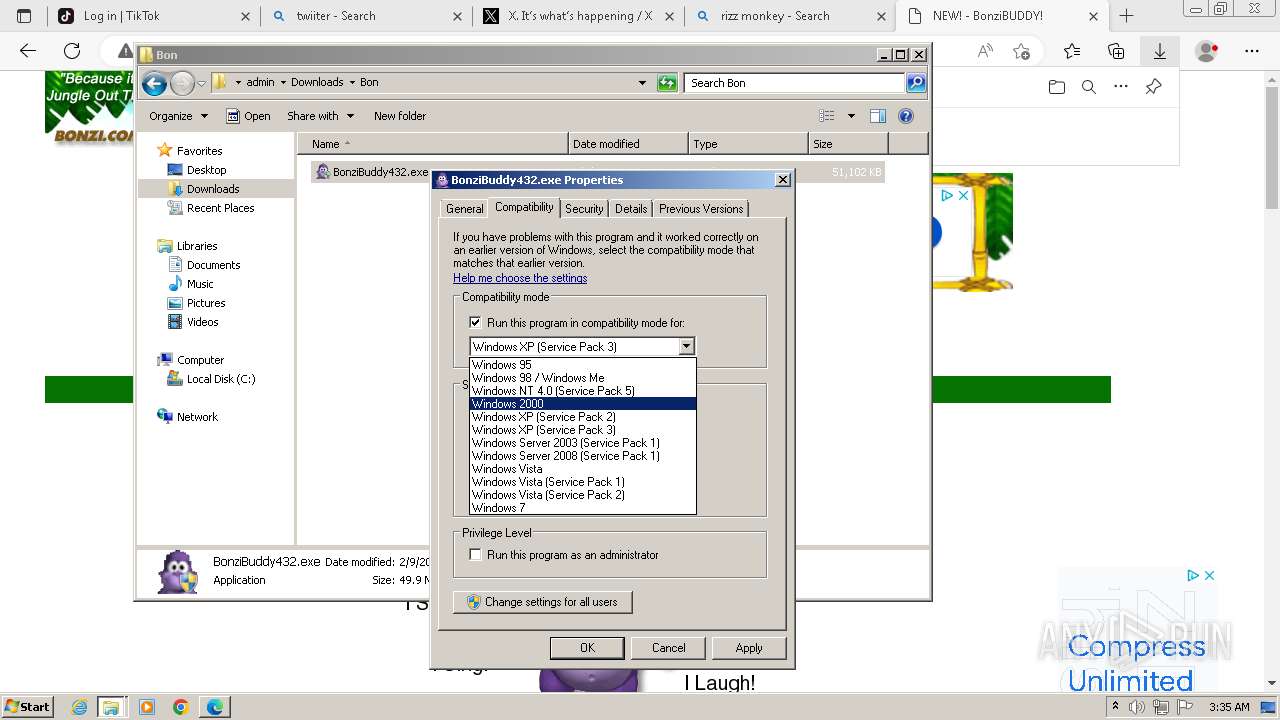This screenshot has height=720, width=1280.
Task: Pin the downloads panel
Action: pos(1153,87)
